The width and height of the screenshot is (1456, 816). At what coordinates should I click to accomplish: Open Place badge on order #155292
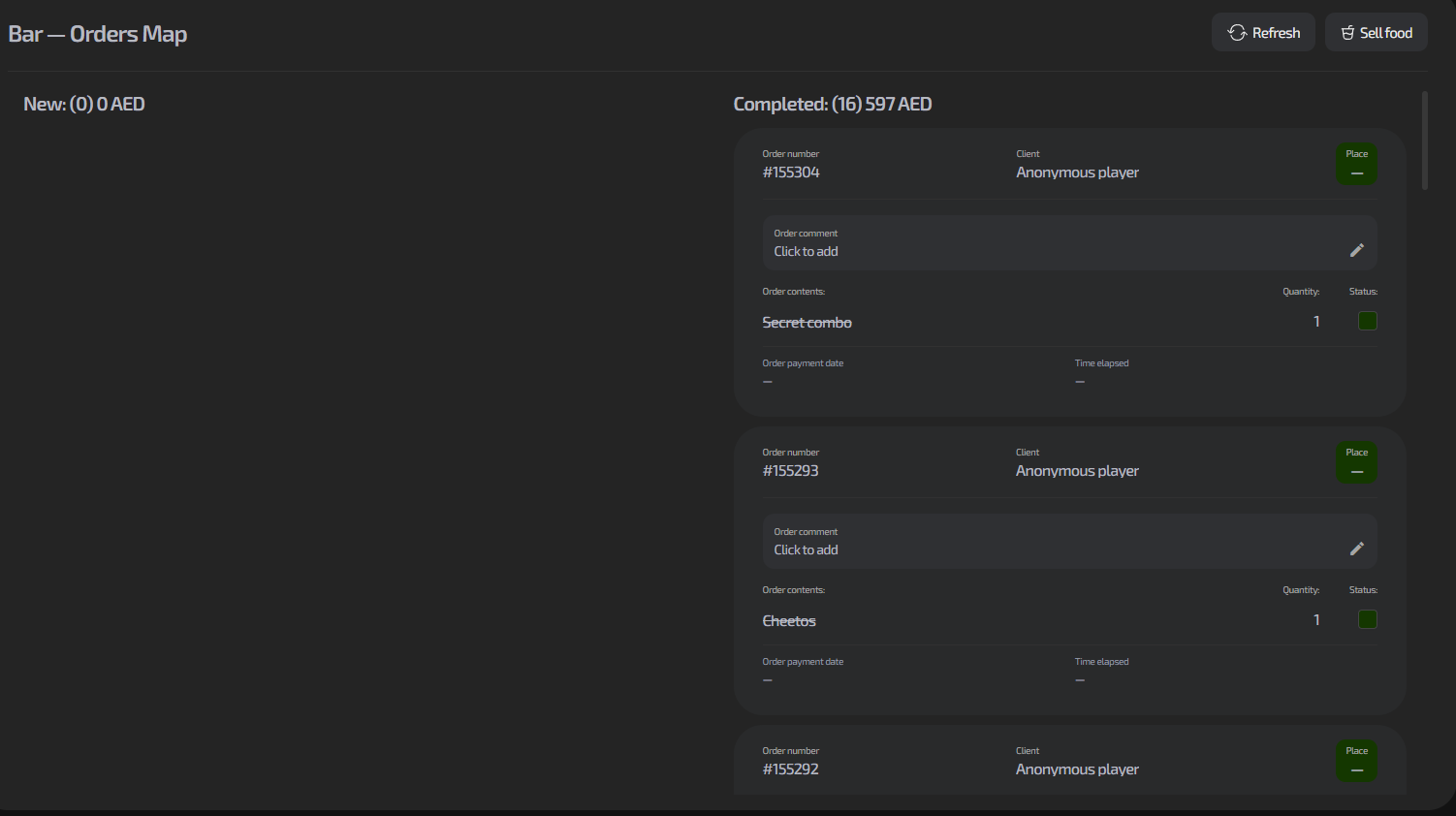click(x=1356, y=762)
